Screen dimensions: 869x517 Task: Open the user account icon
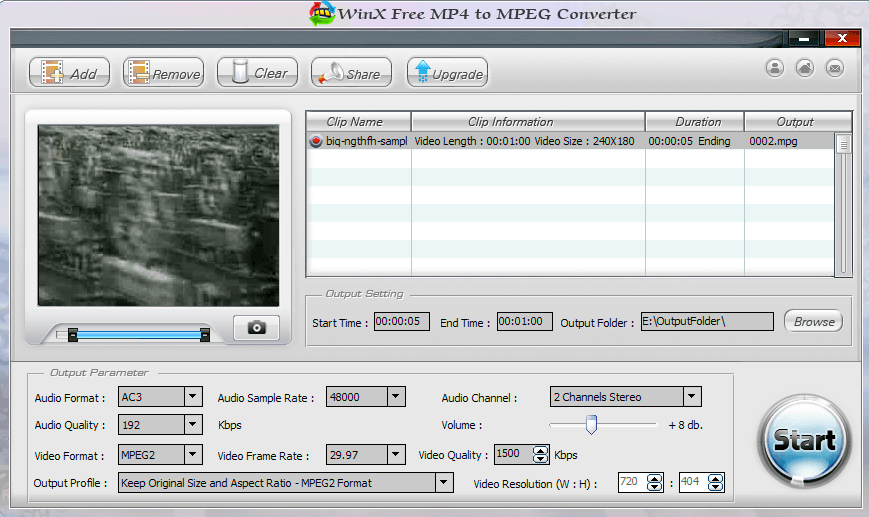(775, 68)
